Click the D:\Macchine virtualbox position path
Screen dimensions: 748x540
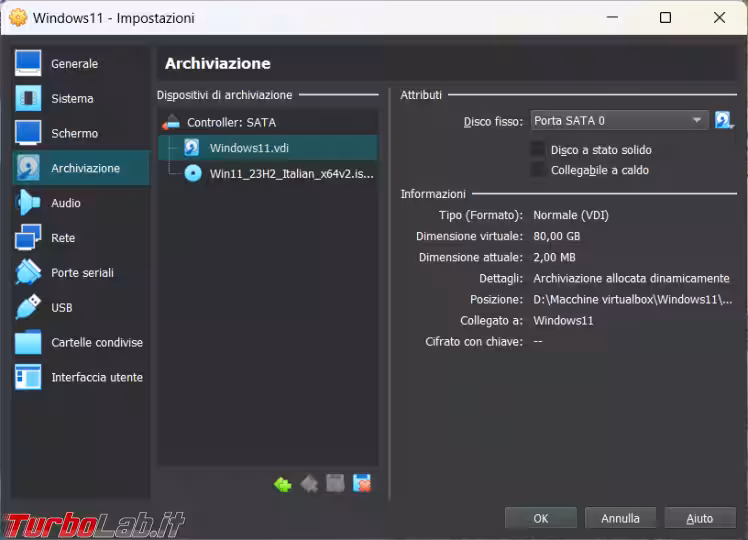click(633, 299)
